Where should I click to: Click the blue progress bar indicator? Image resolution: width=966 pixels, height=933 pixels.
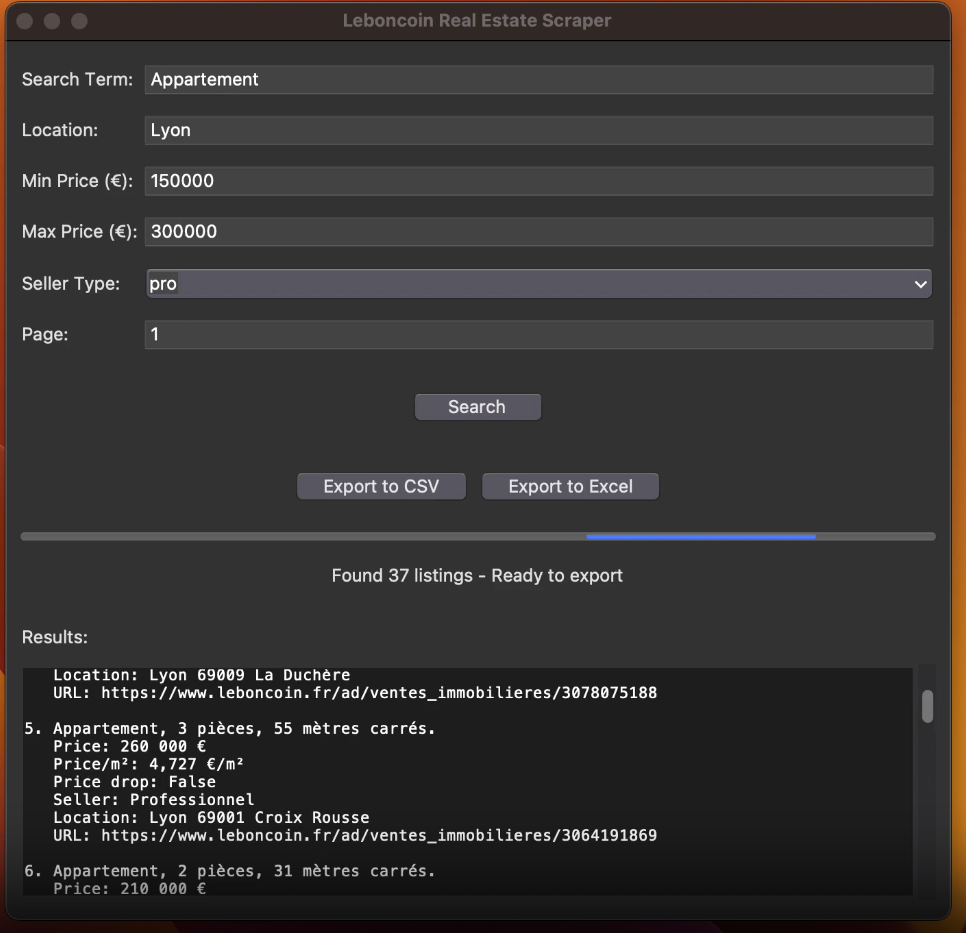click(x=700, y=537)
